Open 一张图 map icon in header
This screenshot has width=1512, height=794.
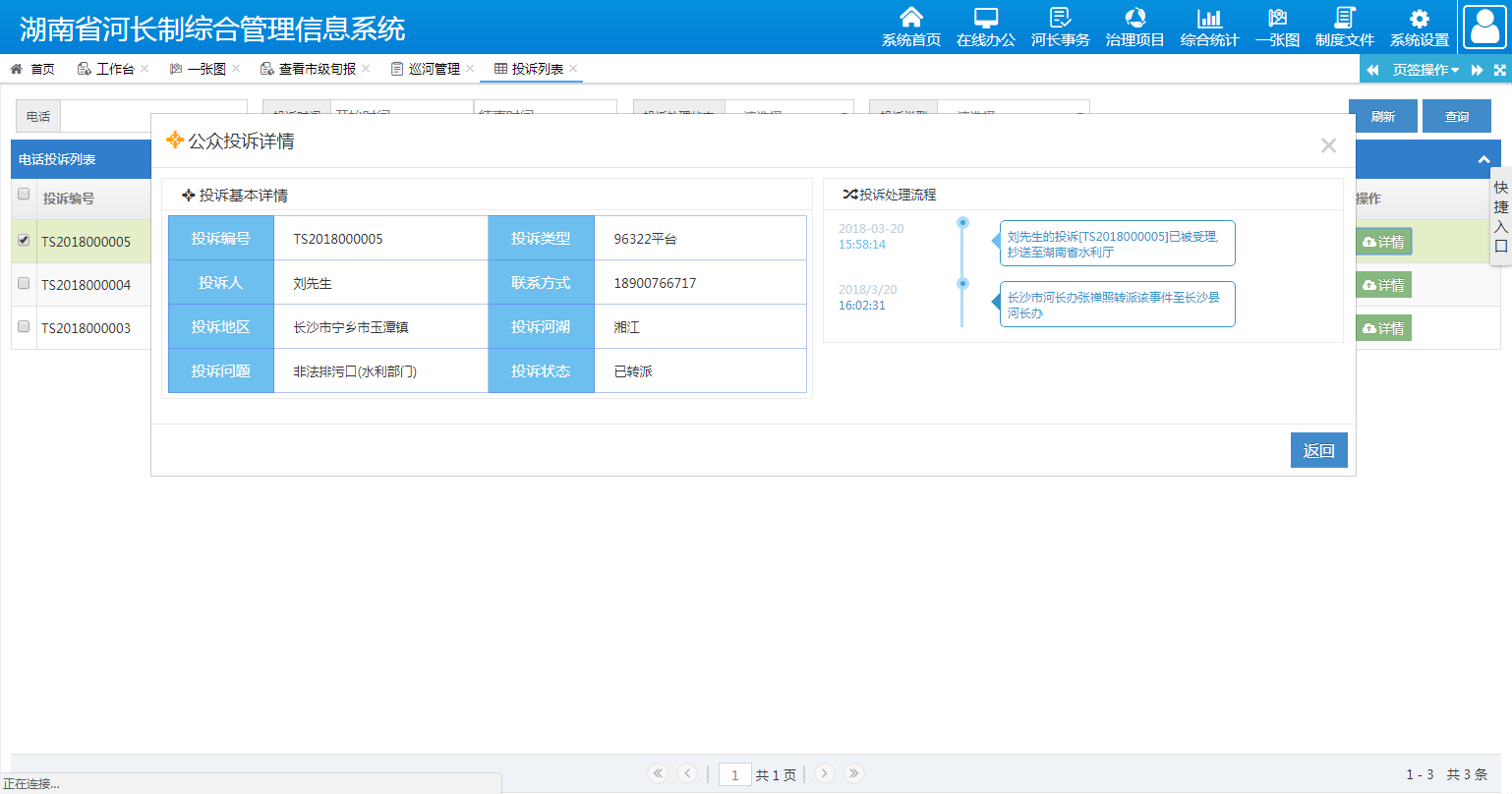click(1277, 18)
